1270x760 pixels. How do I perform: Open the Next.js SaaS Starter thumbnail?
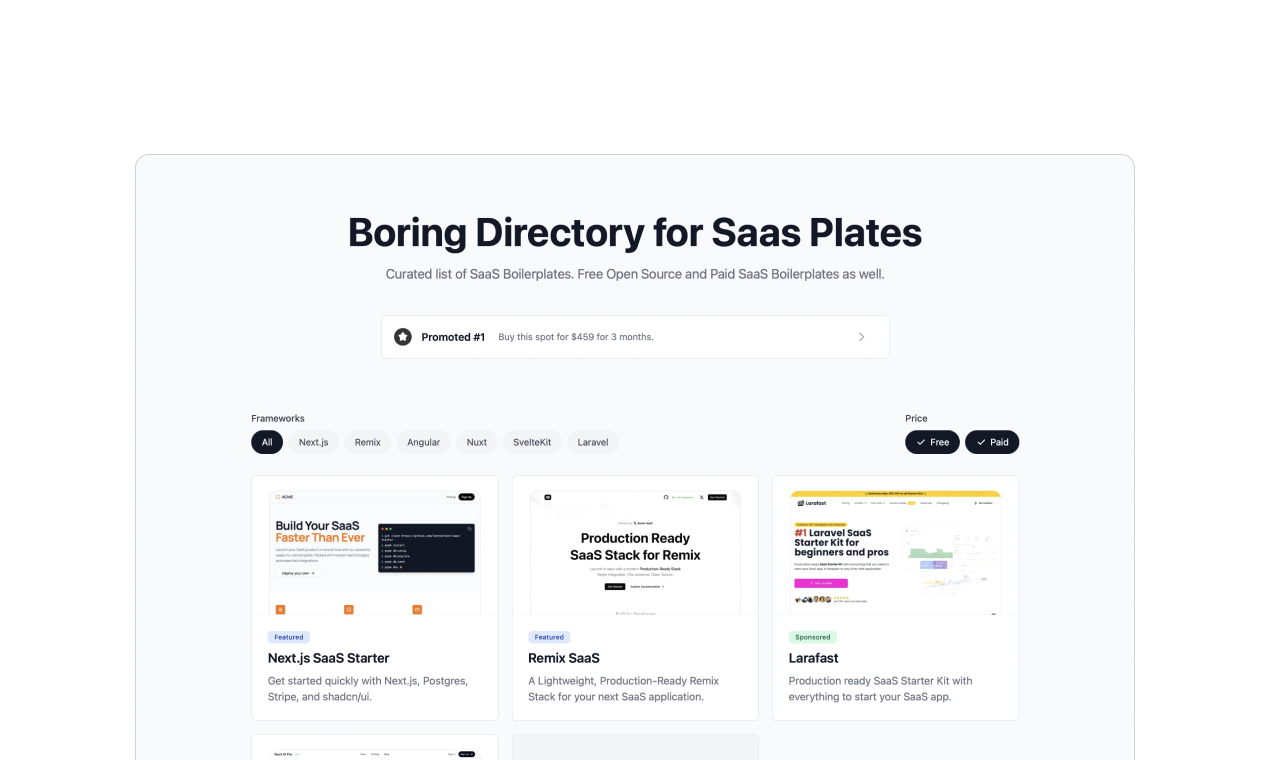point(375,552)
